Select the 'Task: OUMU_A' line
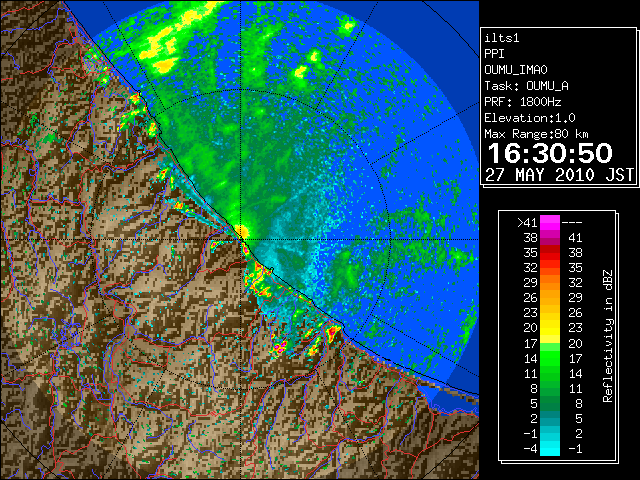 (x=527, y=86)
